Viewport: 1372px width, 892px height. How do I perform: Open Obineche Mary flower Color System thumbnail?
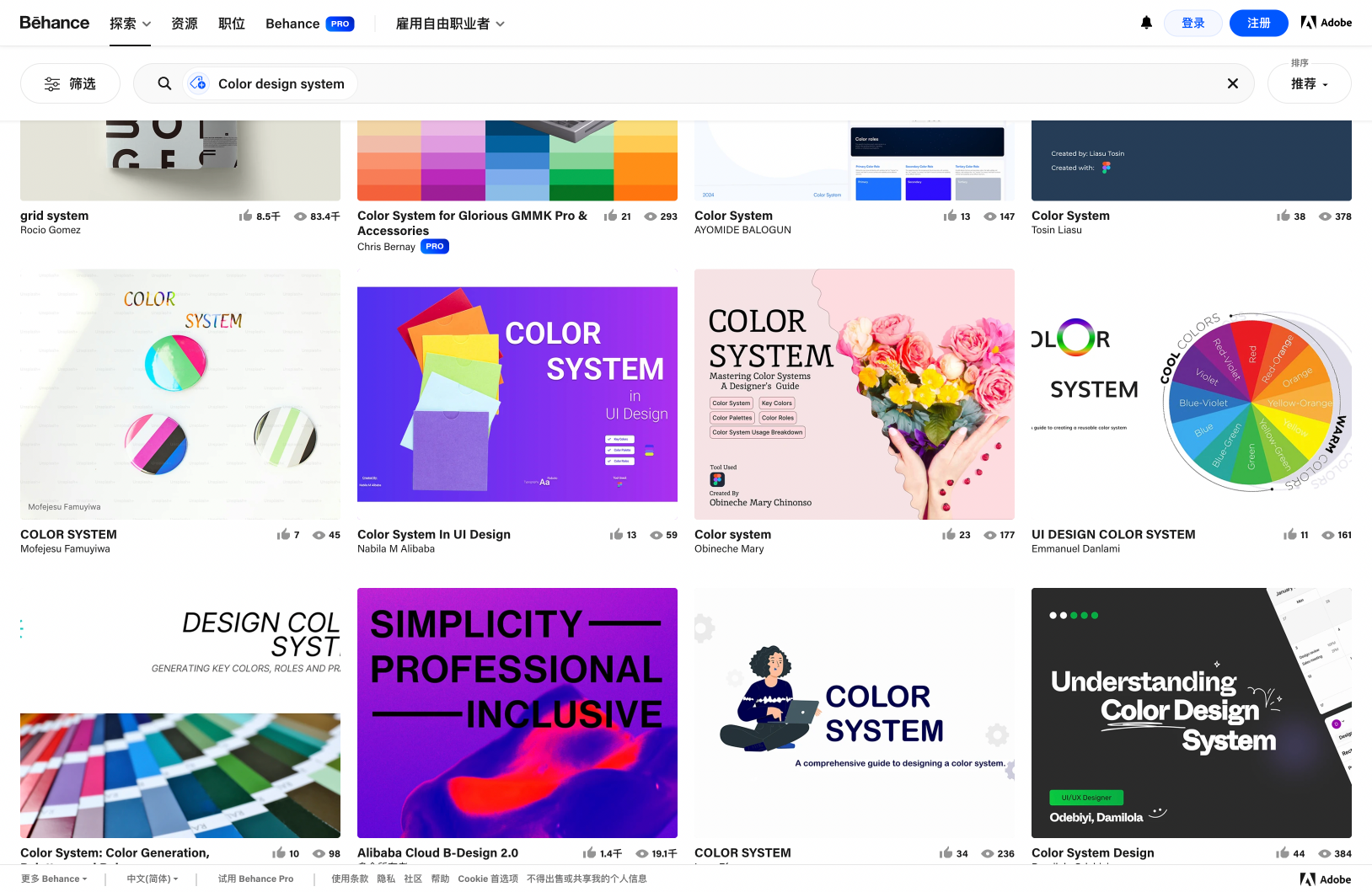coord(855,394)
